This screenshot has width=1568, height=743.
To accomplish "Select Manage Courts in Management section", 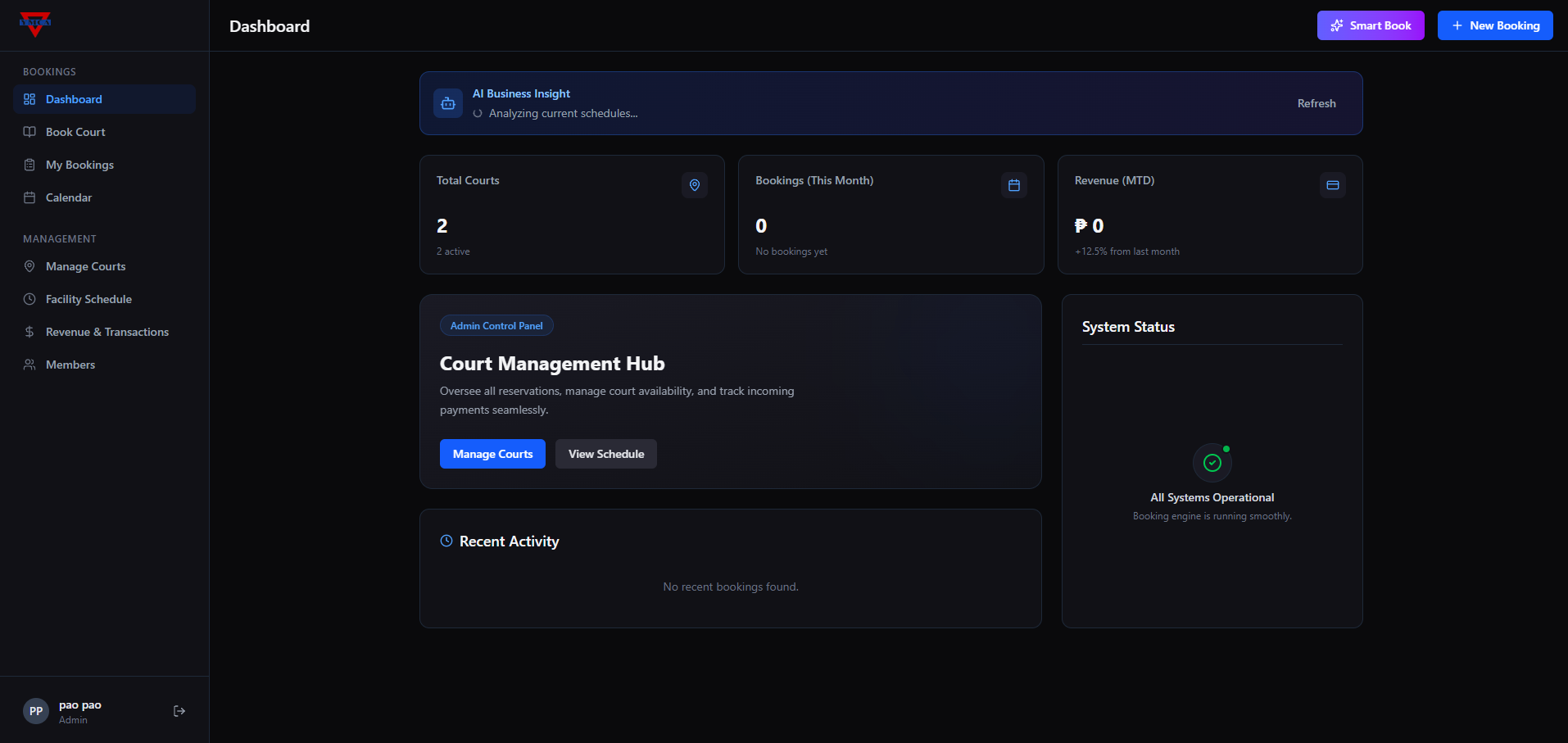I will (104, 266).
